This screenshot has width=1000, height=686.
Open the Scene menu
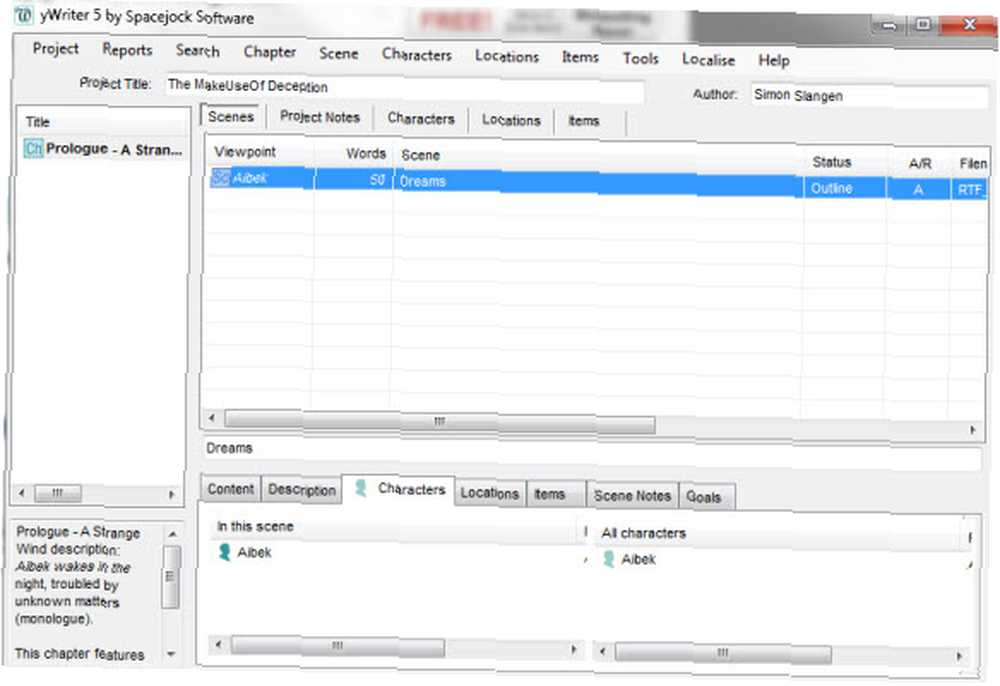[x=339, y=54]
